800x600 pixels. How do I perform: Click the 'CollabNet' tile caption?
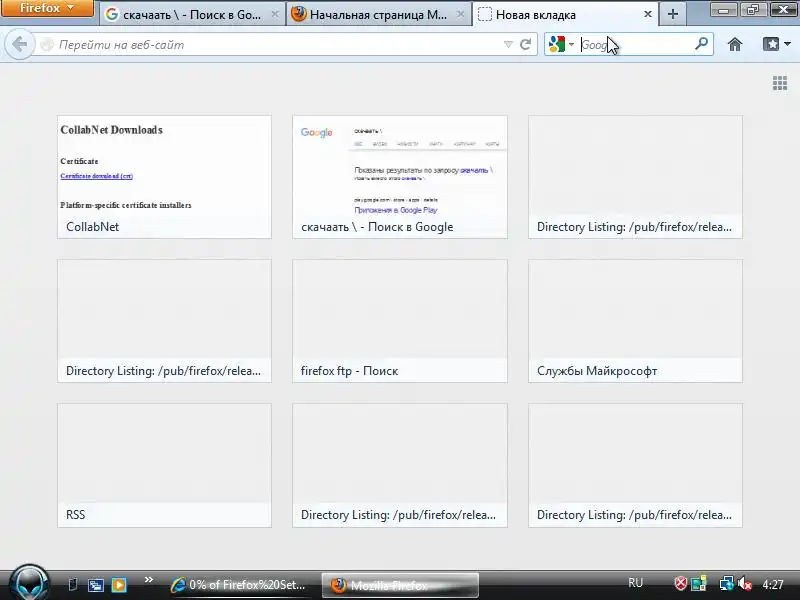coord(92,227)
